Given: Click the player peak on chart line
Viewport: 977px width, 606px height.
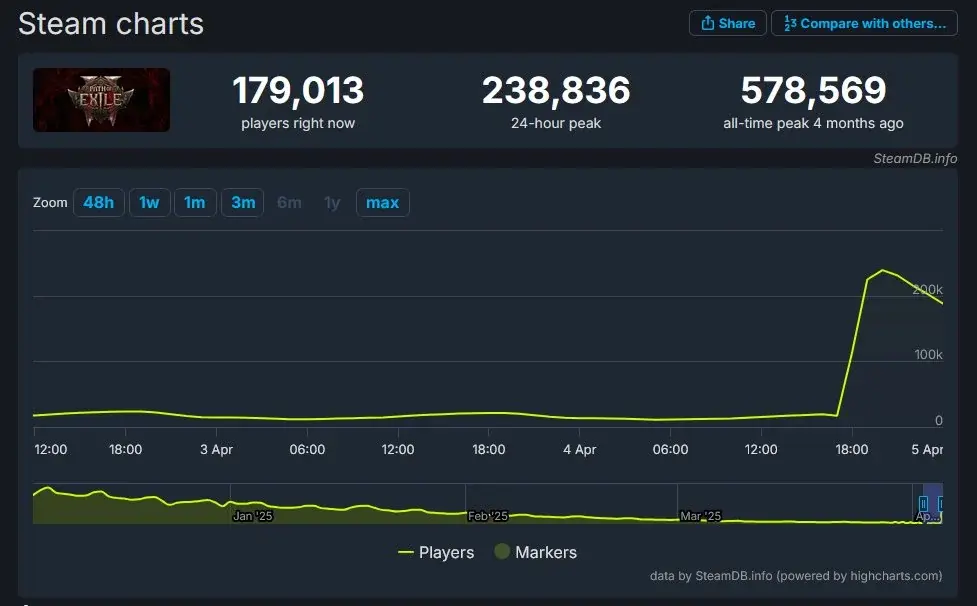Looking at the screenshot, I should click(882, 270).
